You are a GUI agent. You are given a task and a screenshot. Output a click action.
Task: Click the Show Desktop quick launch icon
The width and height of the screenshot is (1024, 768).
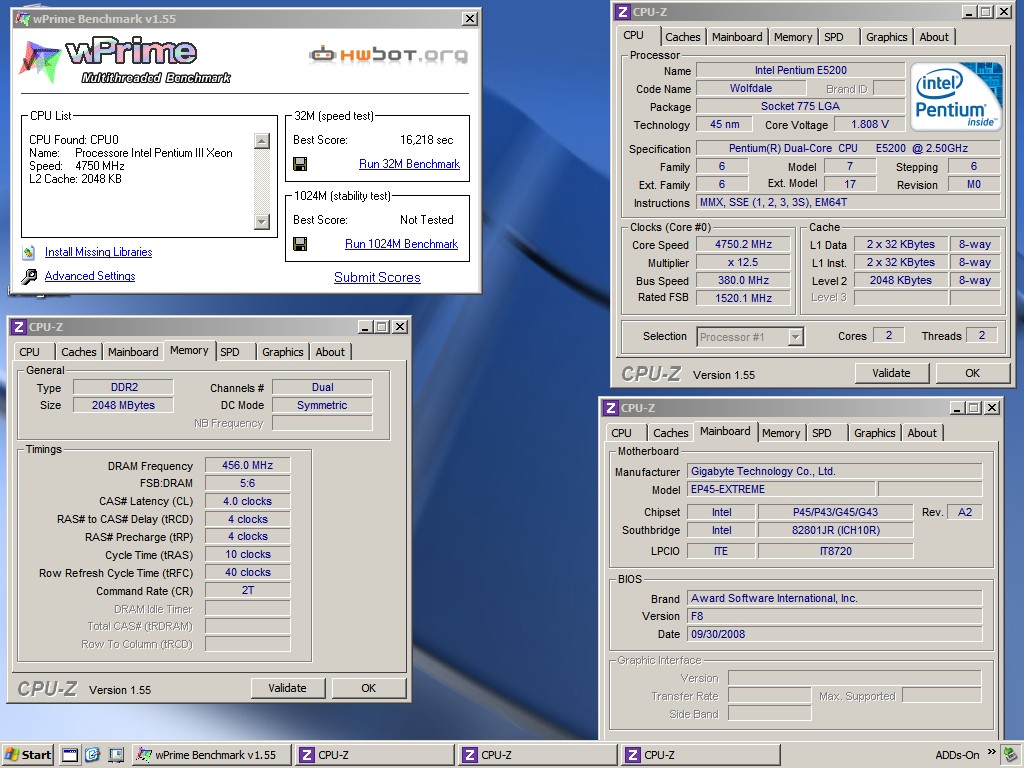(116, 756)
